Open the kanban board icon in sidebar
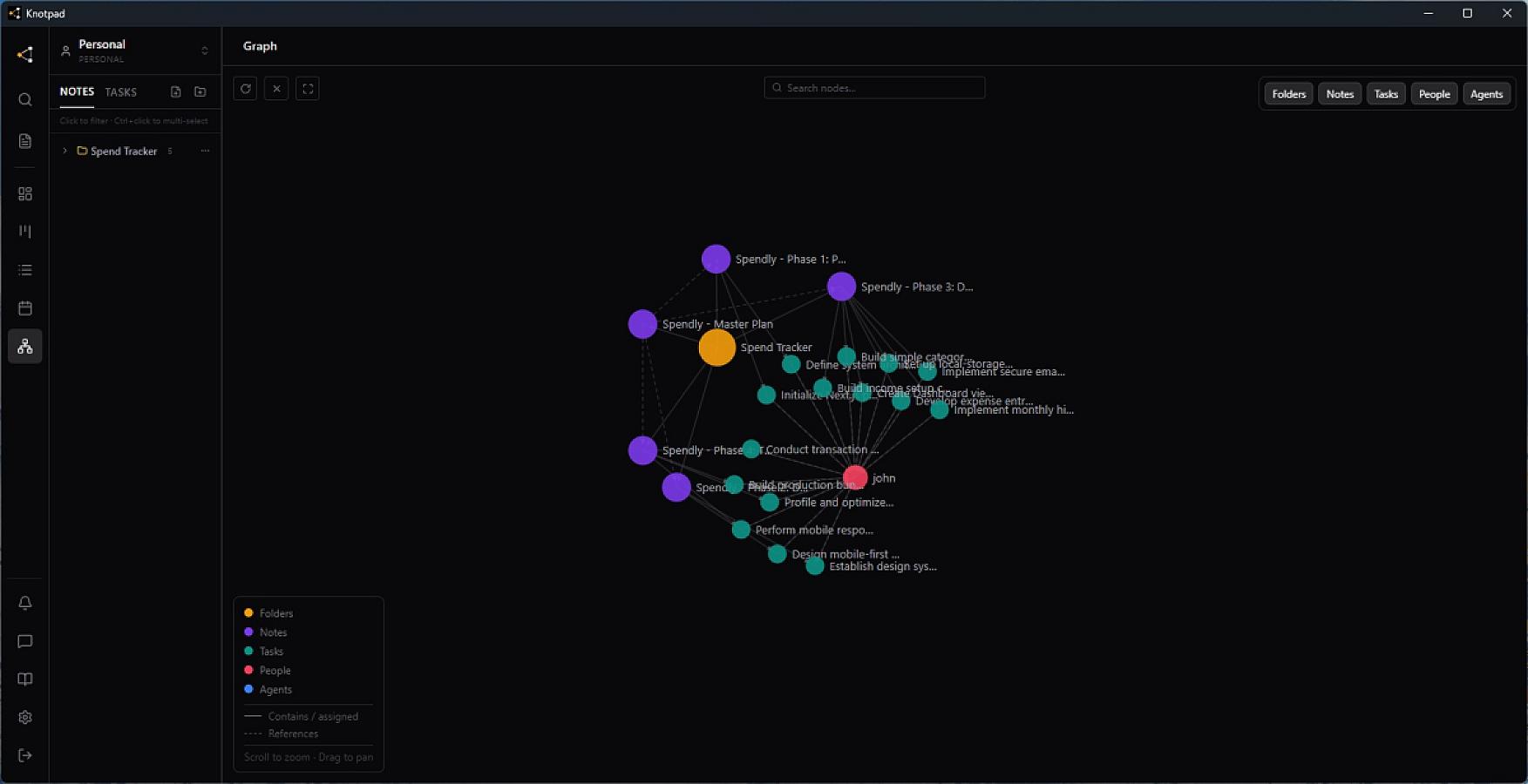The image size is (1528, 784). click(x=25, y=232)
